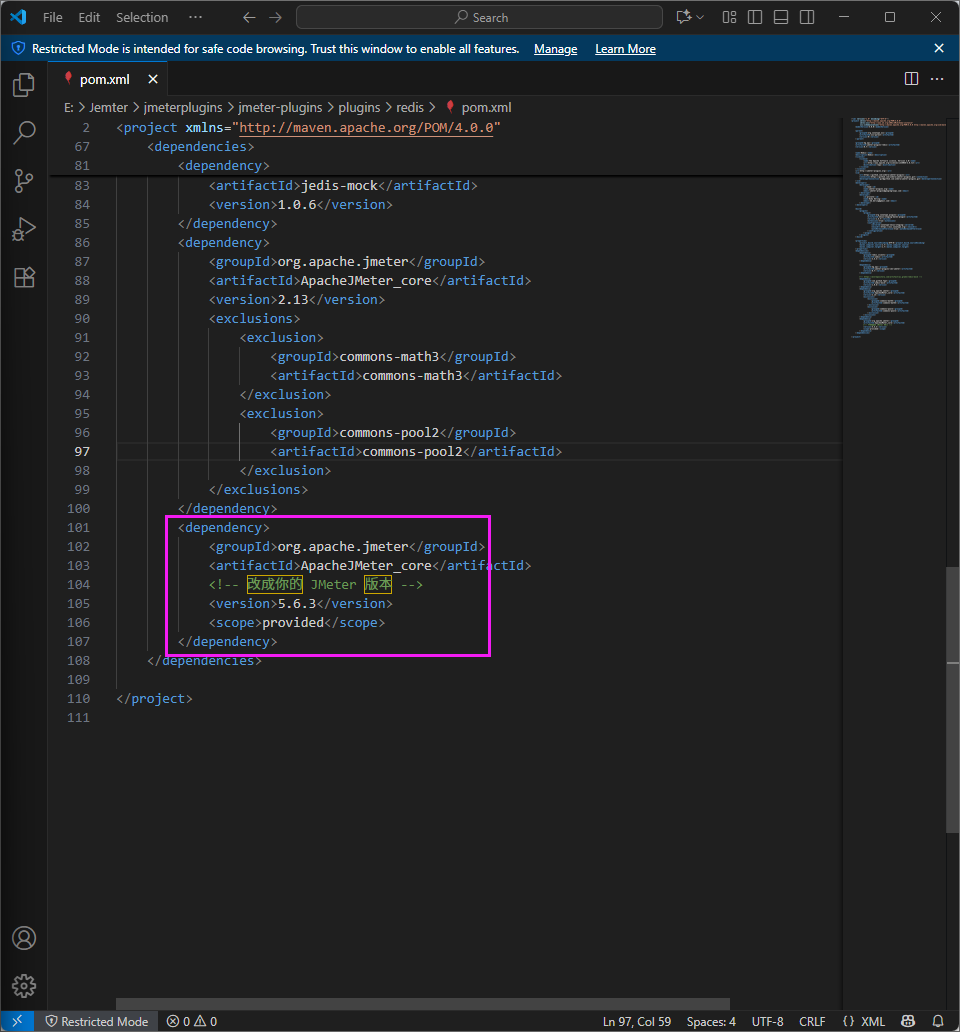The height and width of the screenshot is (1032, 960).
Task: Click the Manage link in the banner
Action: tap(555, 49)
